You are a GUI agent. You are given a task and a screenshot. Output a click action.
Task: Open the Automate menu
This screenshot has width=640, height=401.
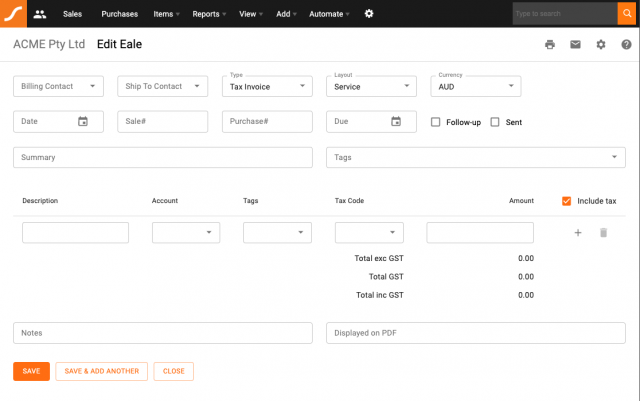coord(329,14)
